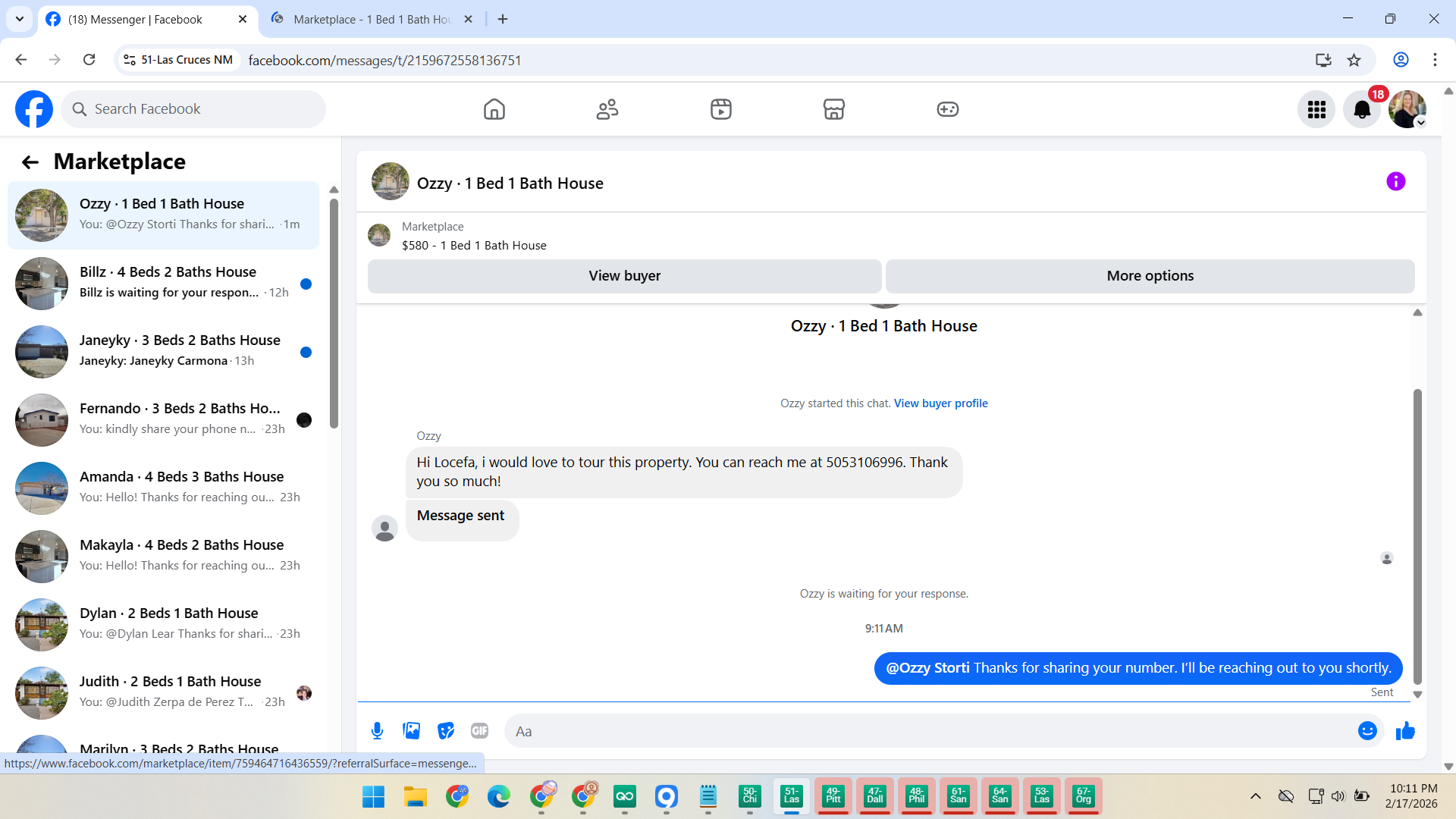Open the GIF picker icon

pos(479,731)
